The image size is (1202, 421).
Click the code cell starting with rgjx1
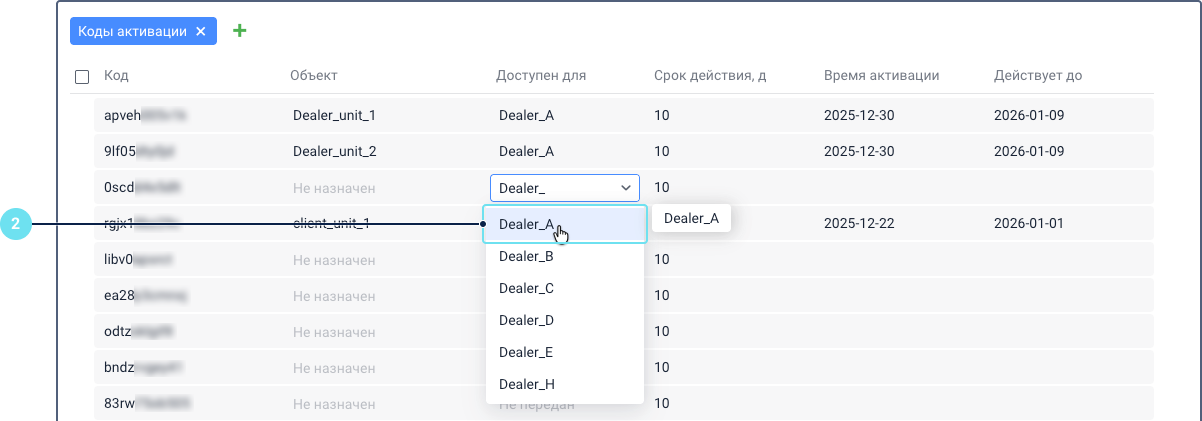tap(142, 223)
